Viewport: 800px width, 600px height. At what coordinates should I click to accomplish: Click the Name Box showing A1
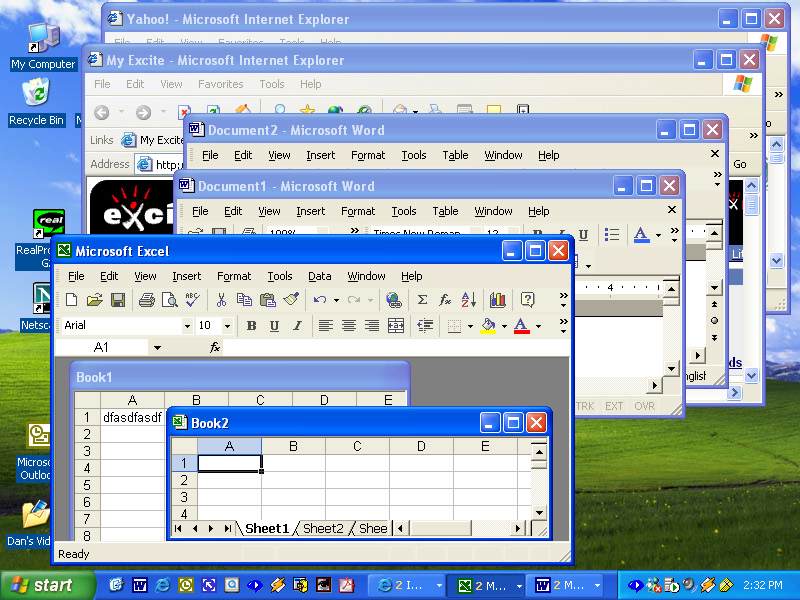[103, 347]
